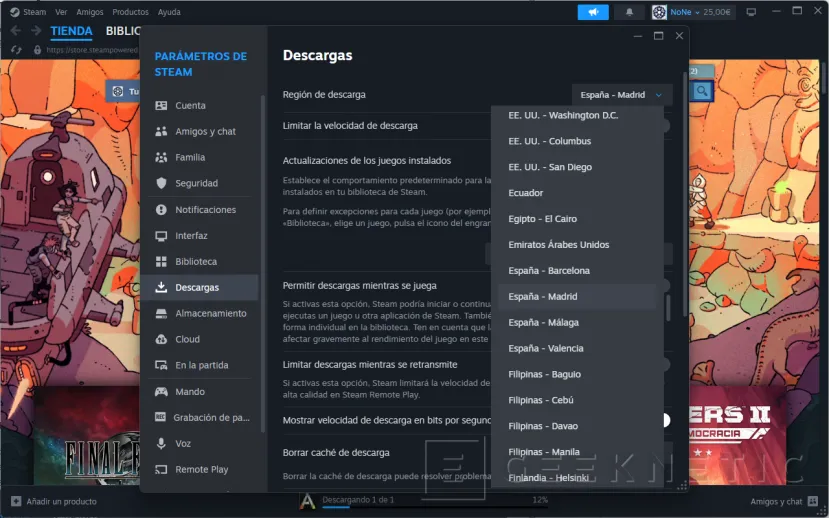Select Filipinas - Manila region
The height and width of the screenshot is (518, 829).
tap(577, 452)
